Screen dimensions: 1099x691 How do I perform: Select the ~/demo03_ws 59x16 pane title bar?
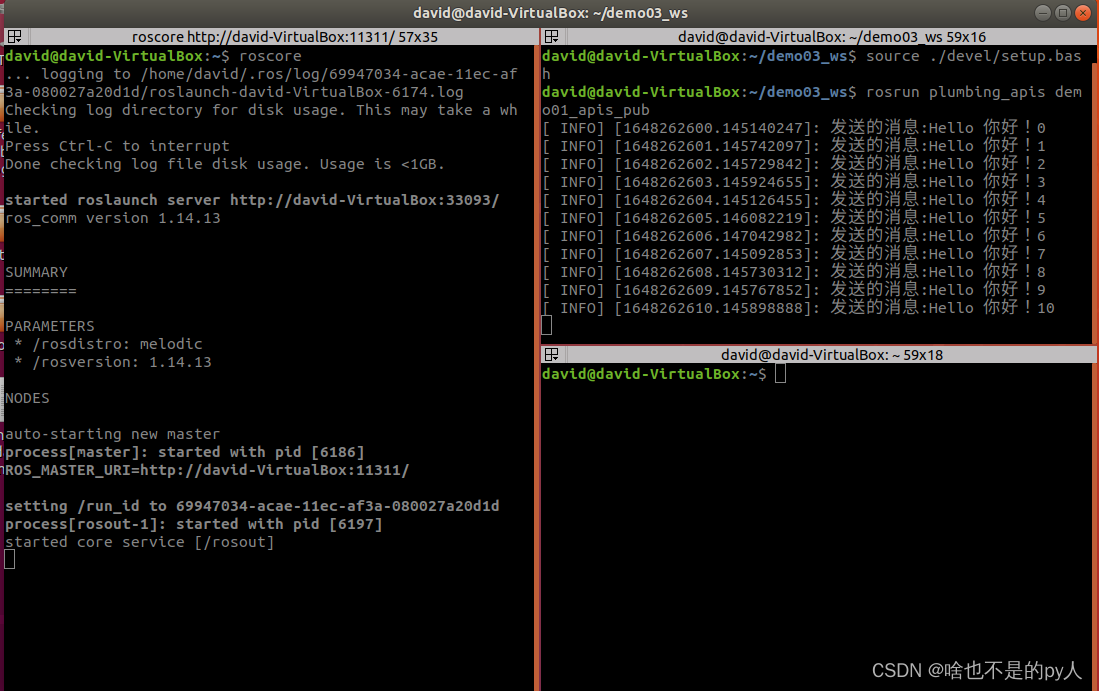tap(831, 36)
